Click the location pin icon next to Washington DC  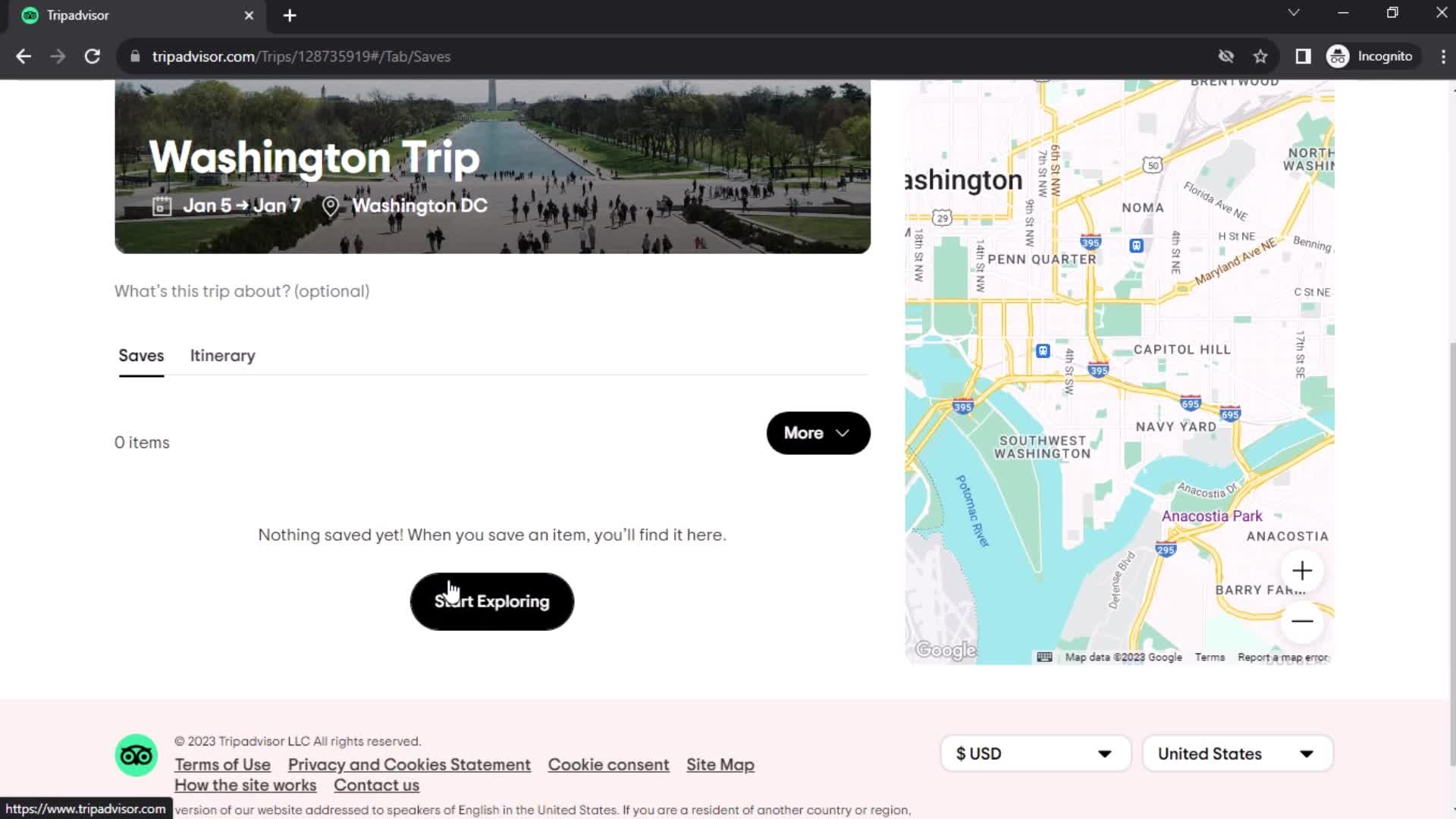point(332,206)
